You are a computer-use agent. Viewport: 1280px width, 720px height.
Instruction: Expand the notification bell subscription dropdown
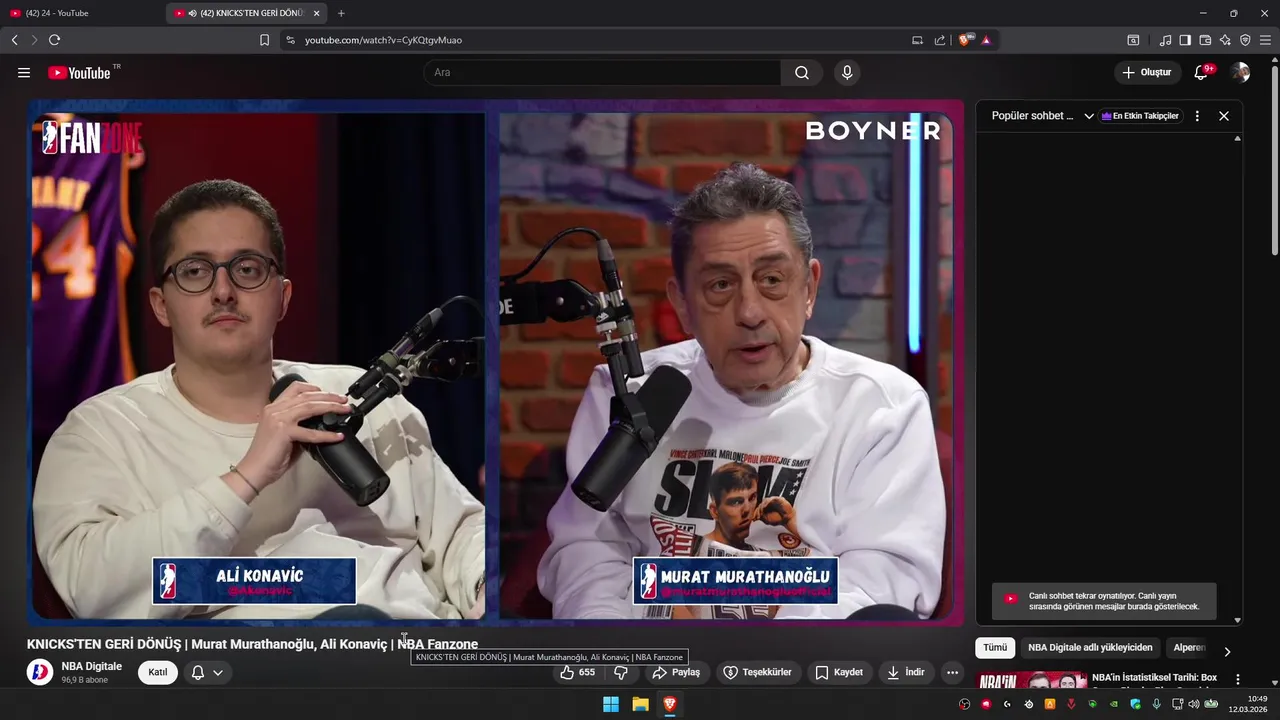pos(207,672)
